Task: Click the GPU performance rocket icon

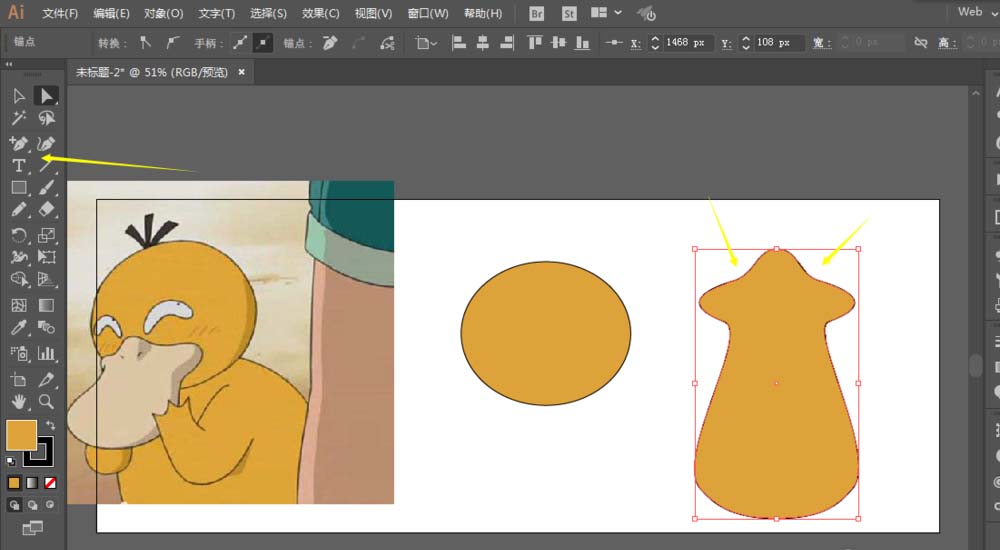Action: point(647,13)
